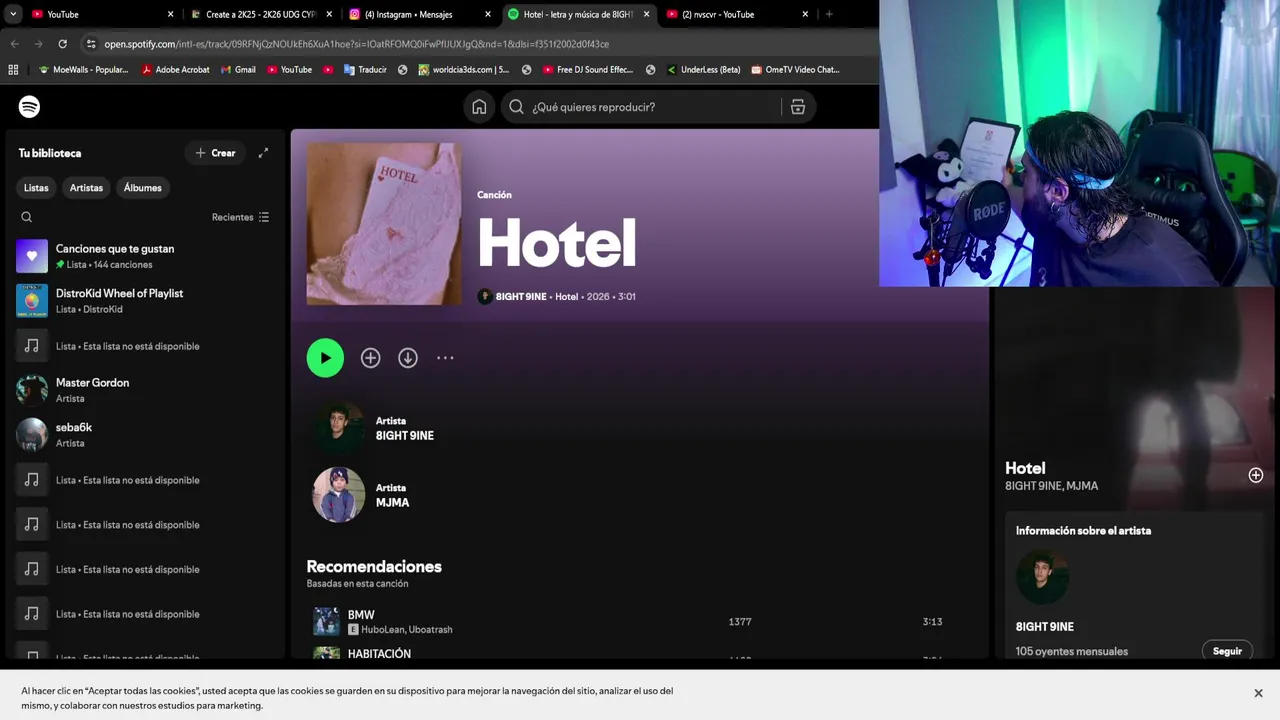Open the HuboLean artist link under BMW

(382, 630)
